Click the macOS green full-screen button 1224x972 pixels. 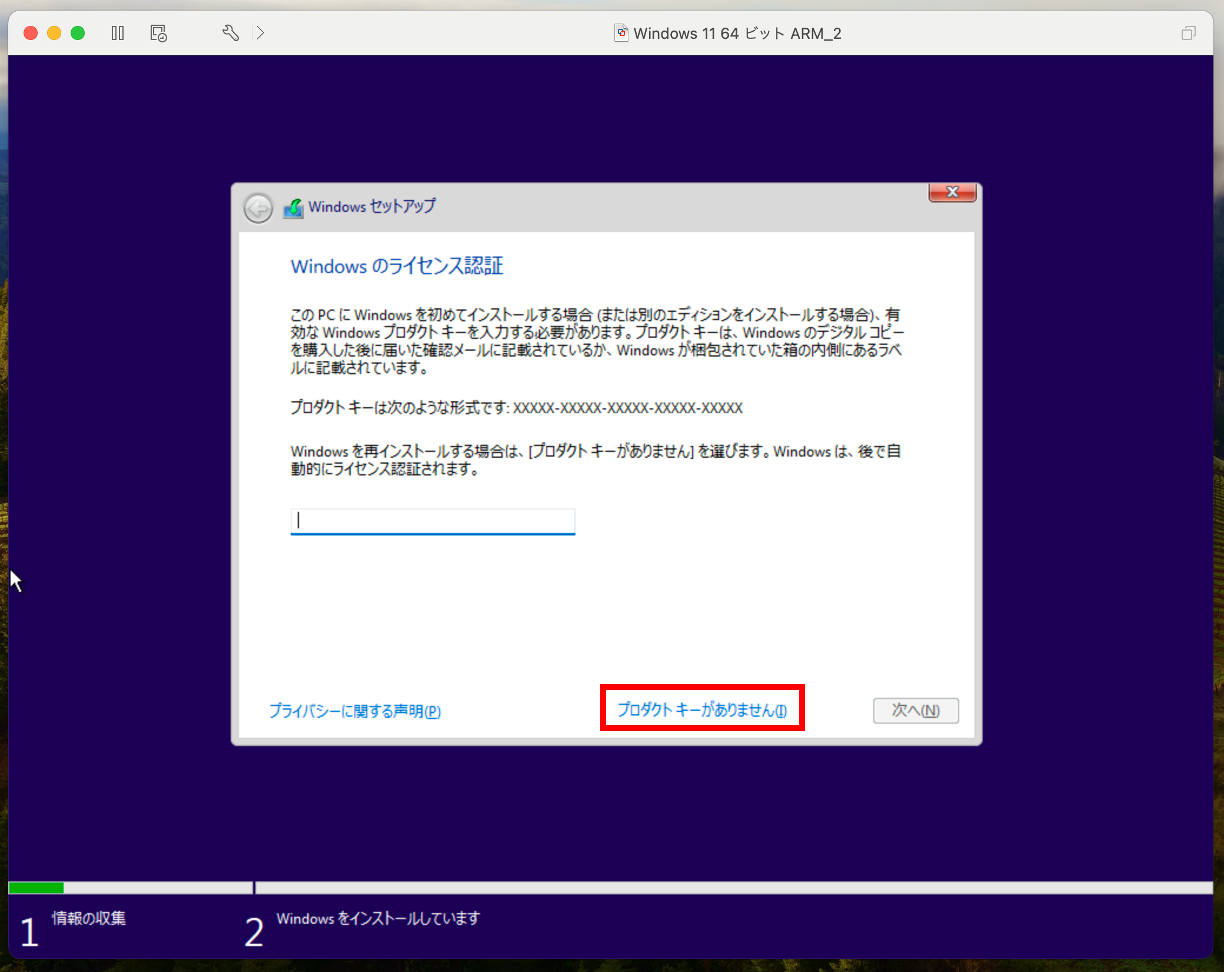coord(78,33)
